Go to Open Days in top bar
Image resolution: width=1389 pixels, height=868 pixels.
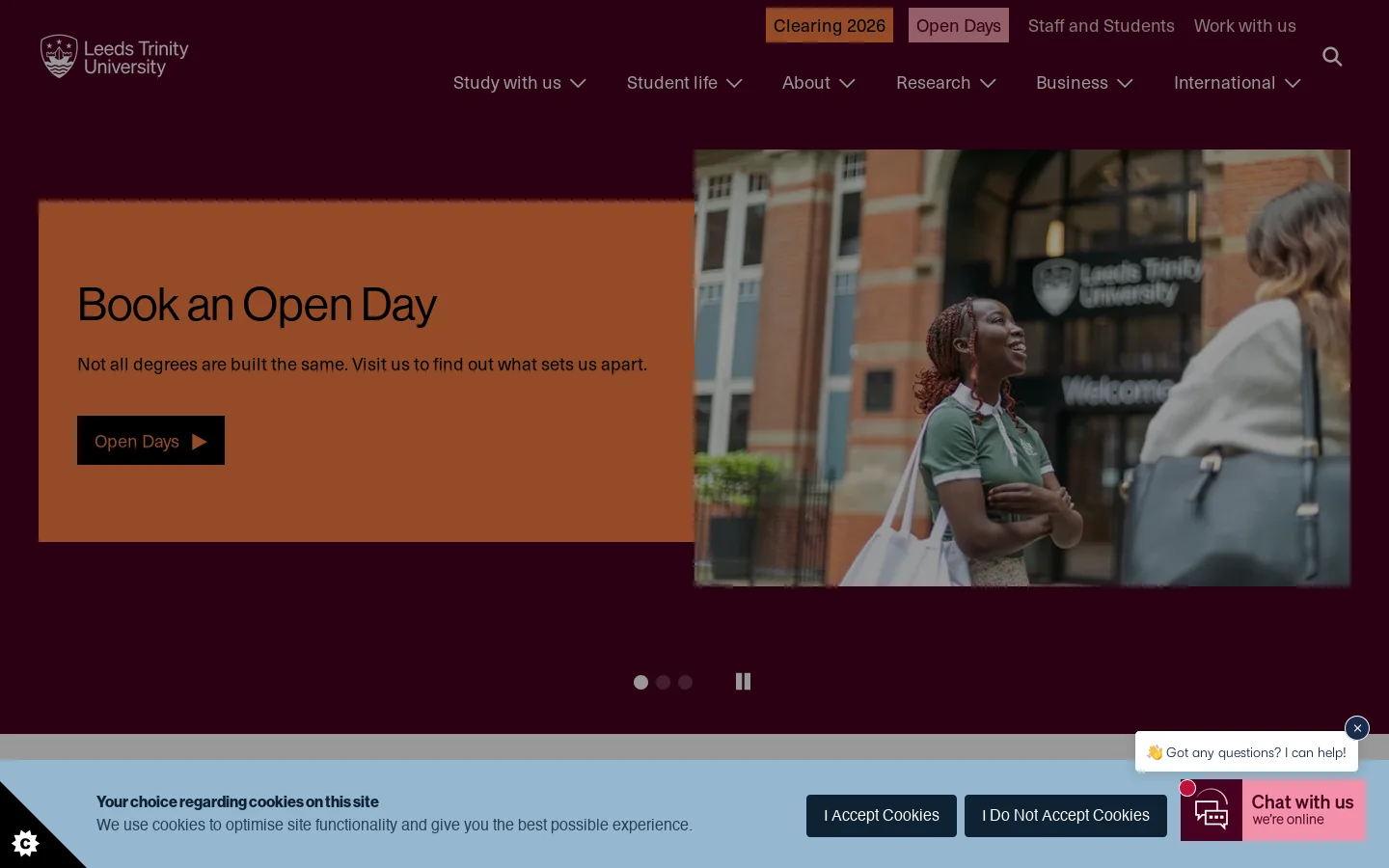959,26
